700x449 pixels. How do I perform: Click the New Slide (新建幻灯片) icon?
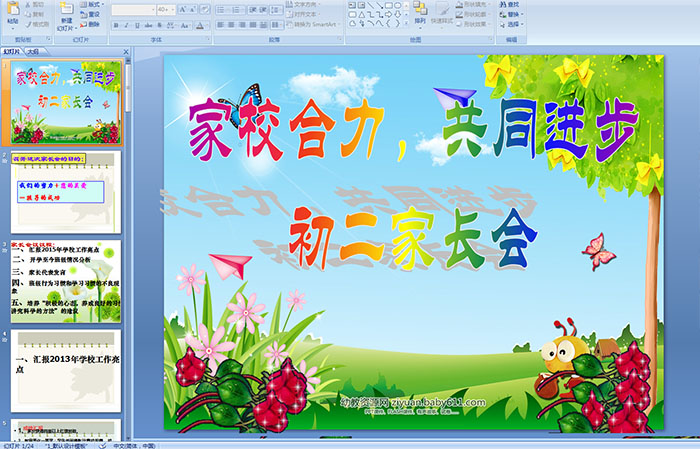tap(66, 9)
